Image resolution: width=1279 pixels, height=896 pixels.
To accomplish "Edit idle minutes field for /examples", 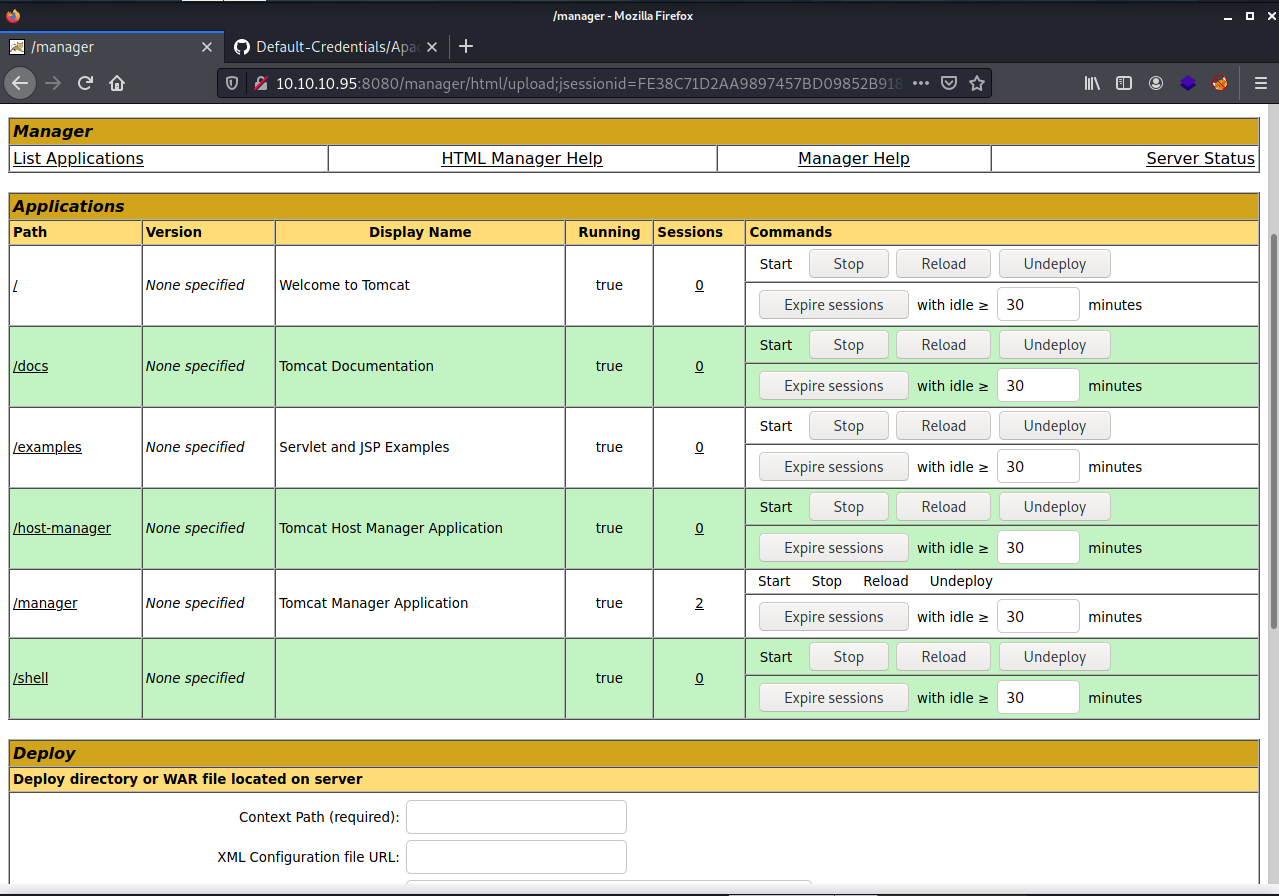I will click(x=1038, y=467).
